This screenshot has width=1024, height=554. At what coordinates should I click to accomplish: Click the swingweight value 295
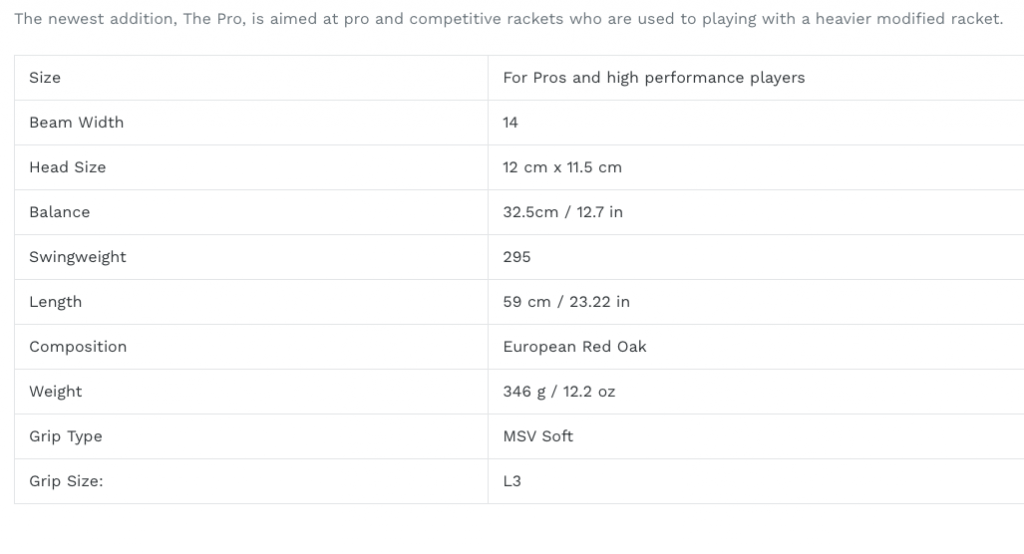click(517, 257)
